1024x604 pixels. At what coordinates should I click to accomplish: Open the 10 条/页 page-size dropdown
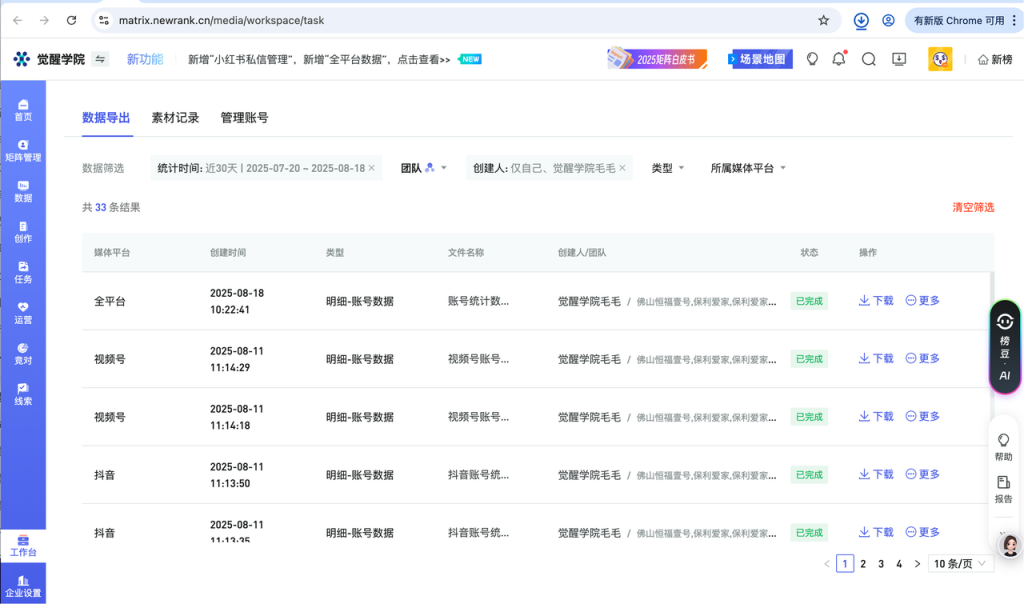(x=959, y=564)
